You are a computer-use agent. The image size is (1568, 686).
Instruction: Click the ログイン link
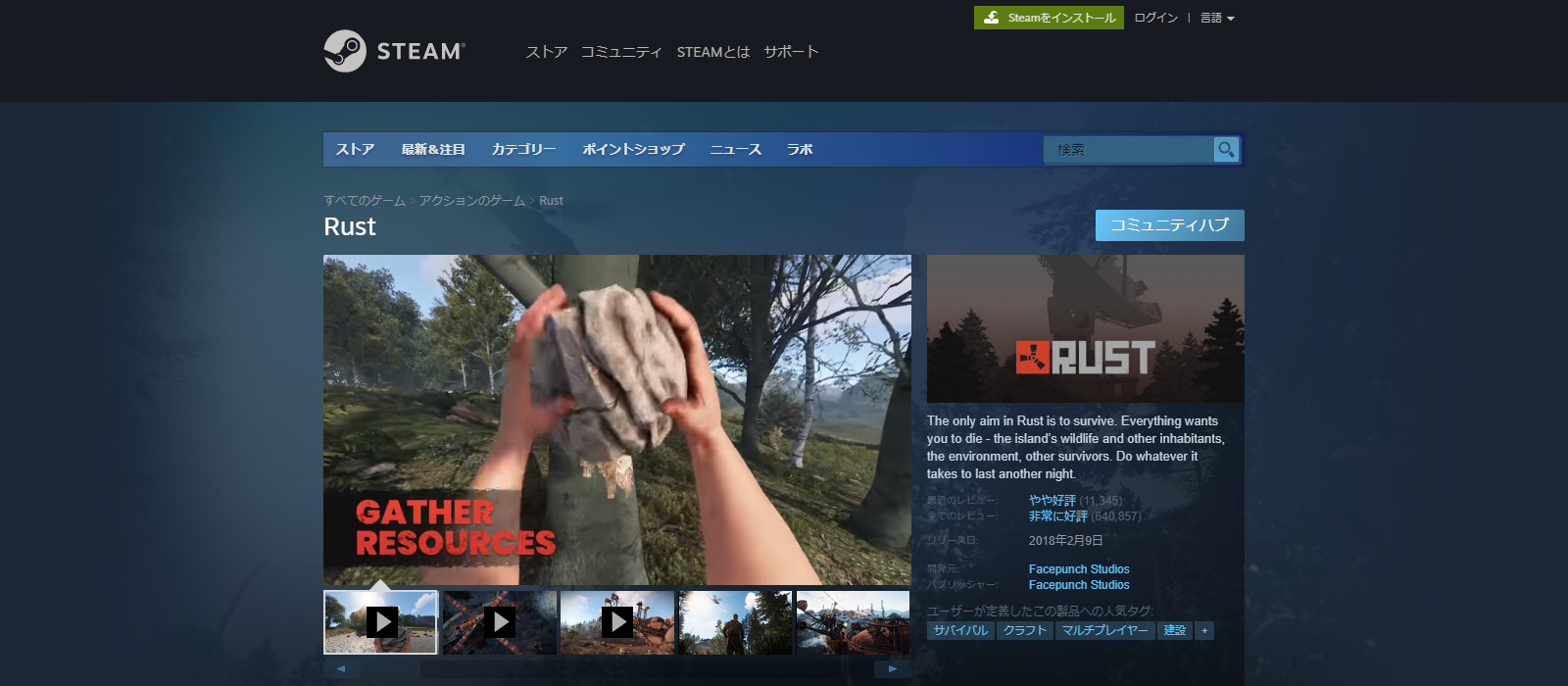click(x=1155, y=18)
